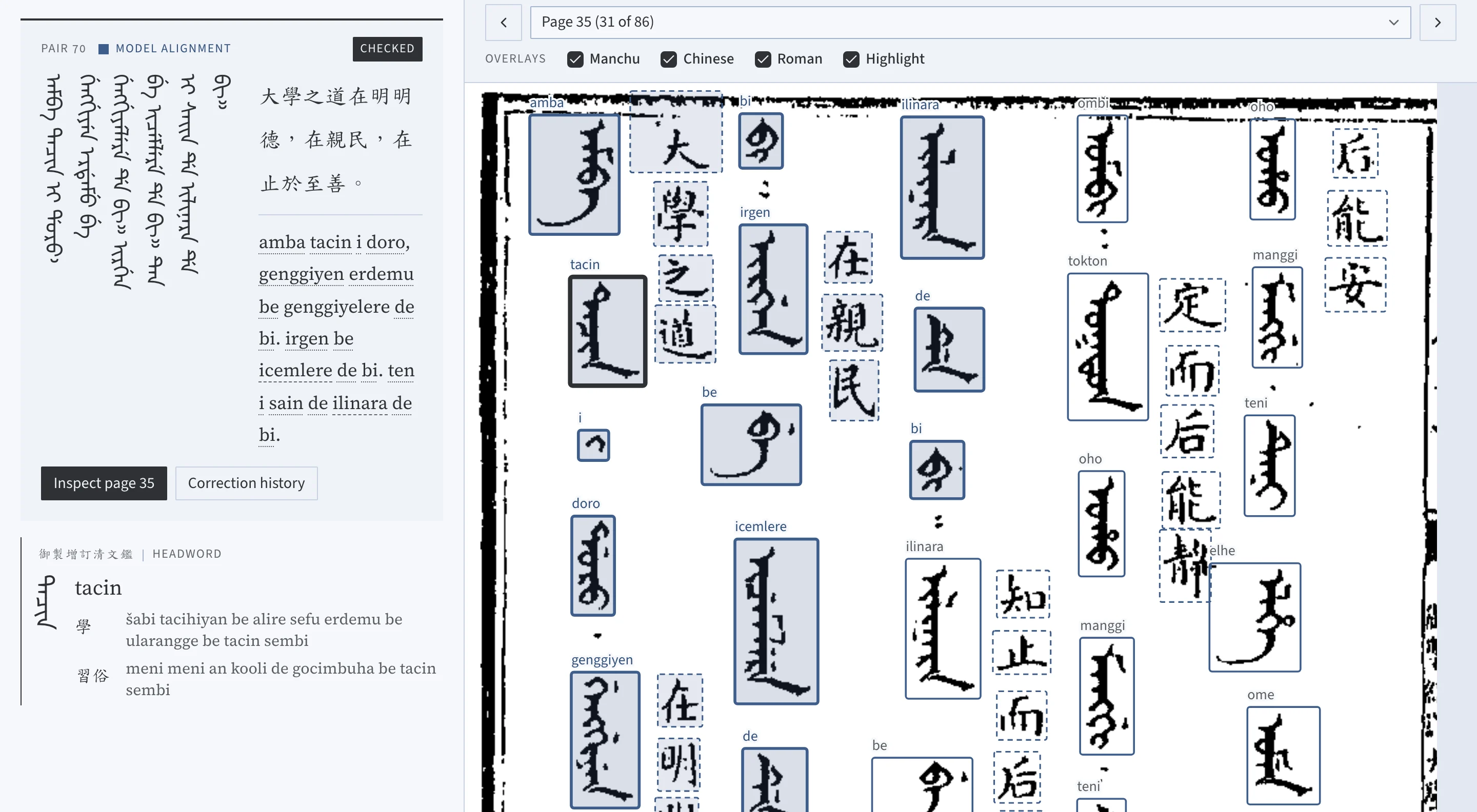Click the dashed box around Chinese character 安
The height and width of the screenshot is (812, 1477).
click(x=1355, y=284)
